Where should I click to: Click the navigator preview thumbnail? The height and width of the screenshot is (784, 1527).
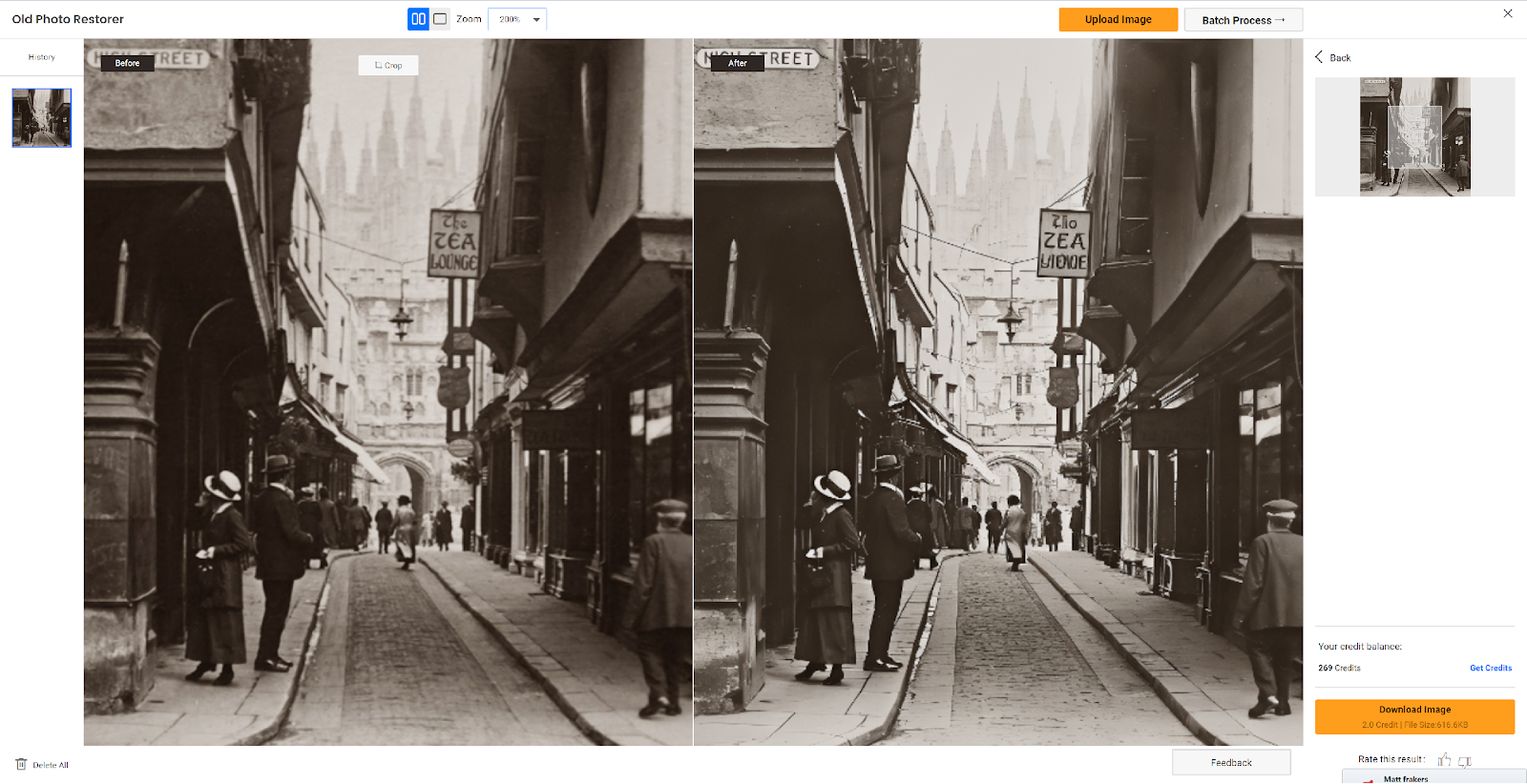coord(1415,136)
